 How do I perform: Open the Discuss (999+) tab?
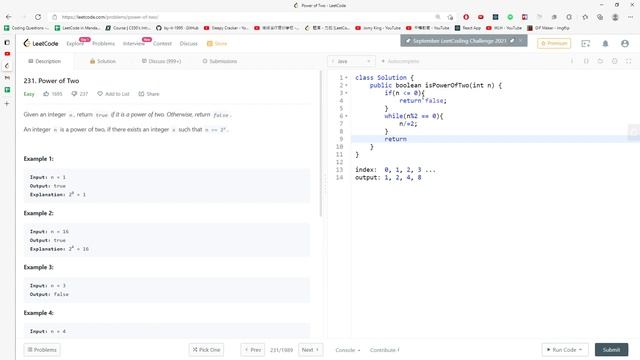point(161,61)
